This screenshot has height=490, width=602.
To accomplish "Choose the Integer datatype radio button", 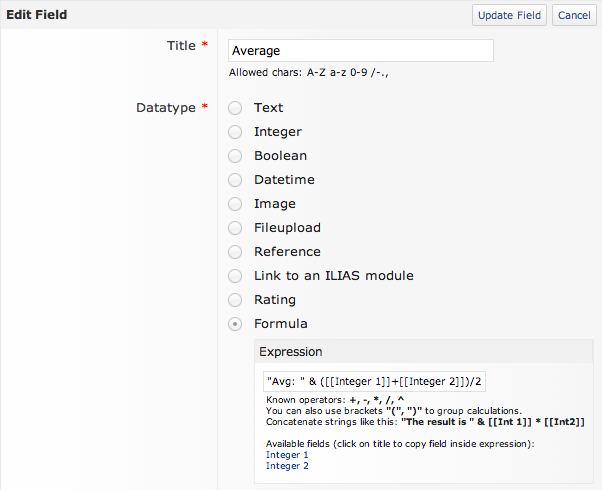I will pos(235,132).
